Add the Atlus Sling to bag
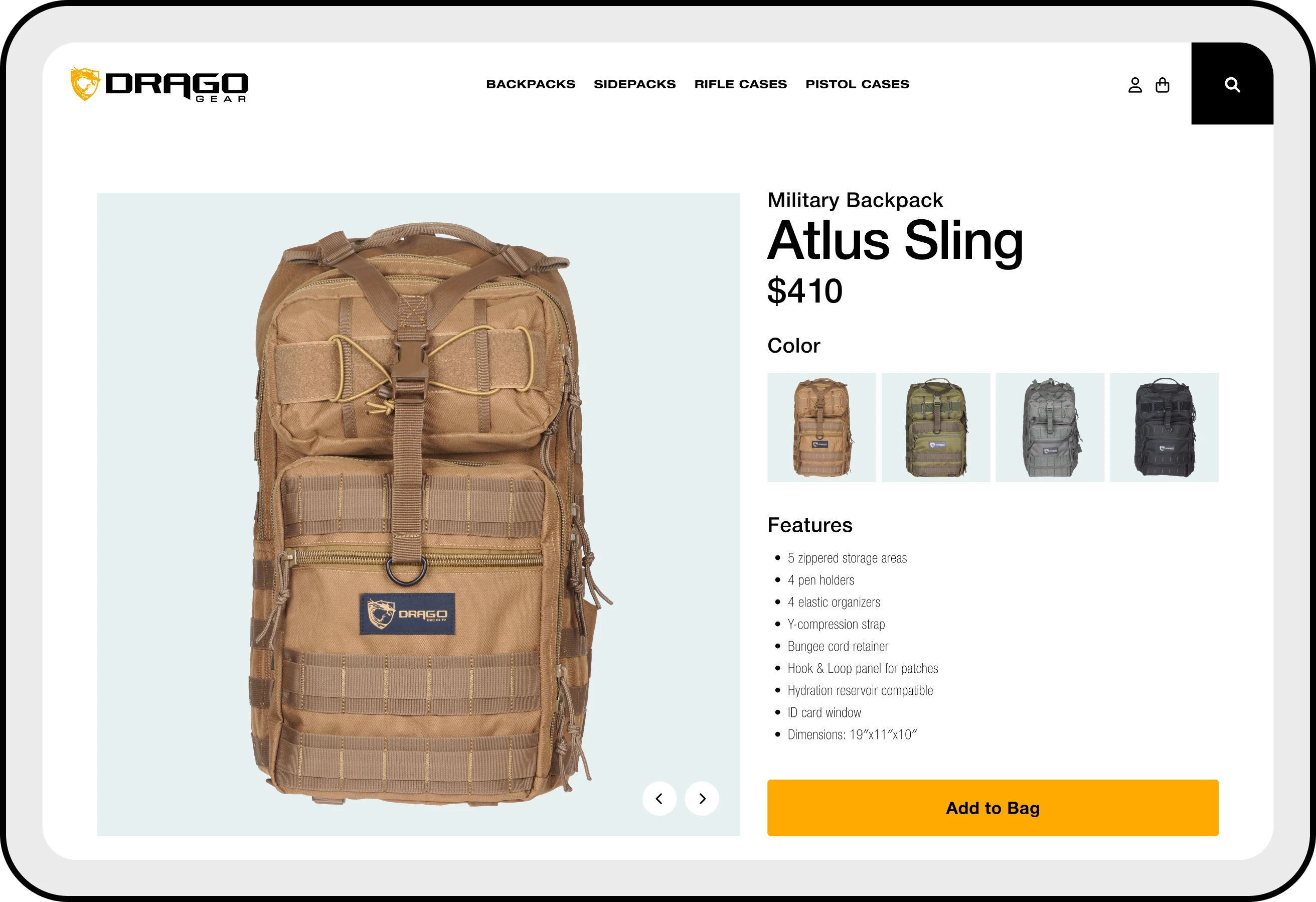Viewport: 1316px width, 902px height. 993,807
